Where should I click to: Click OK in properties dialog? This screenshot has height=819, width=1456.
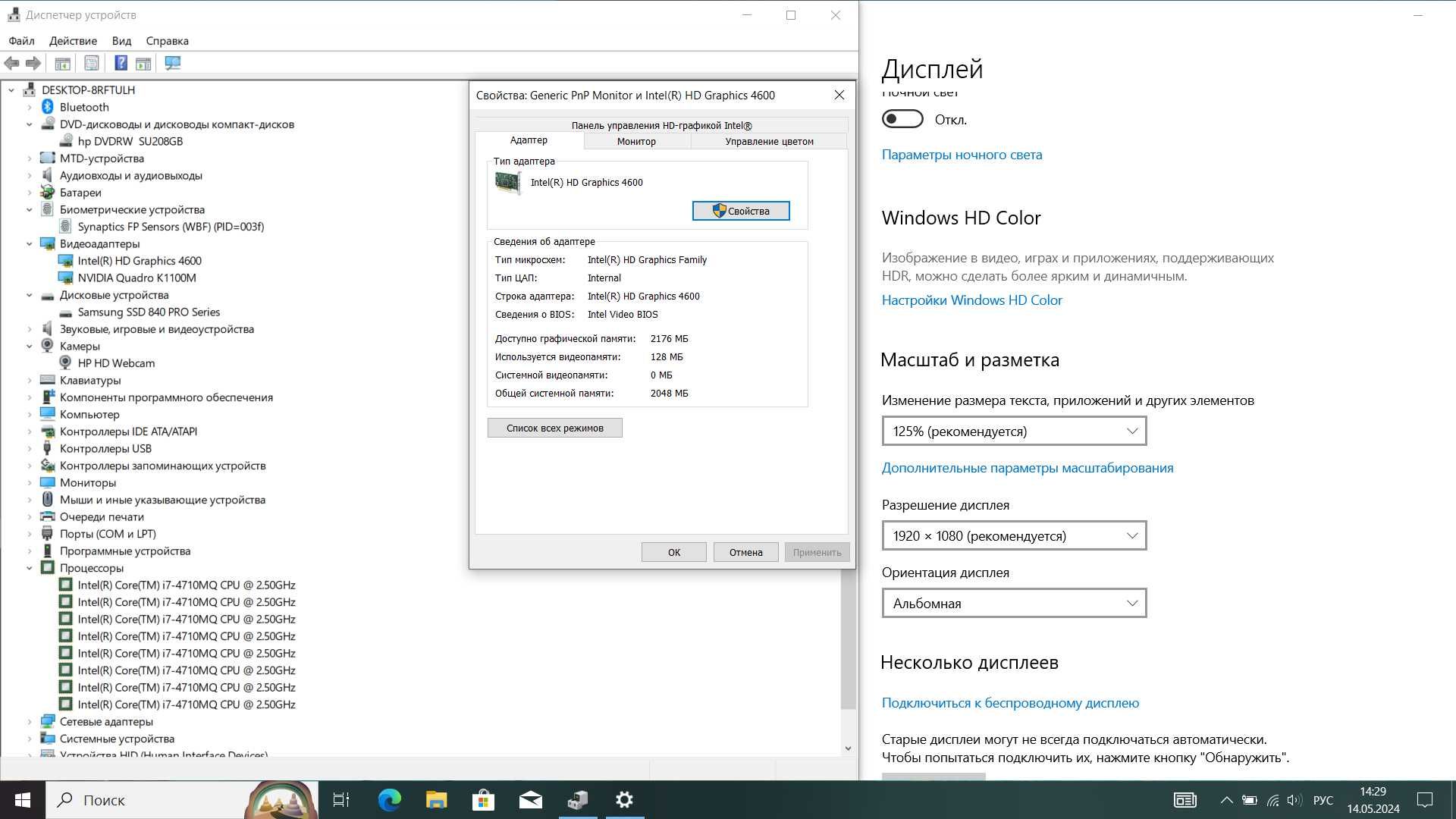point(674,552)
